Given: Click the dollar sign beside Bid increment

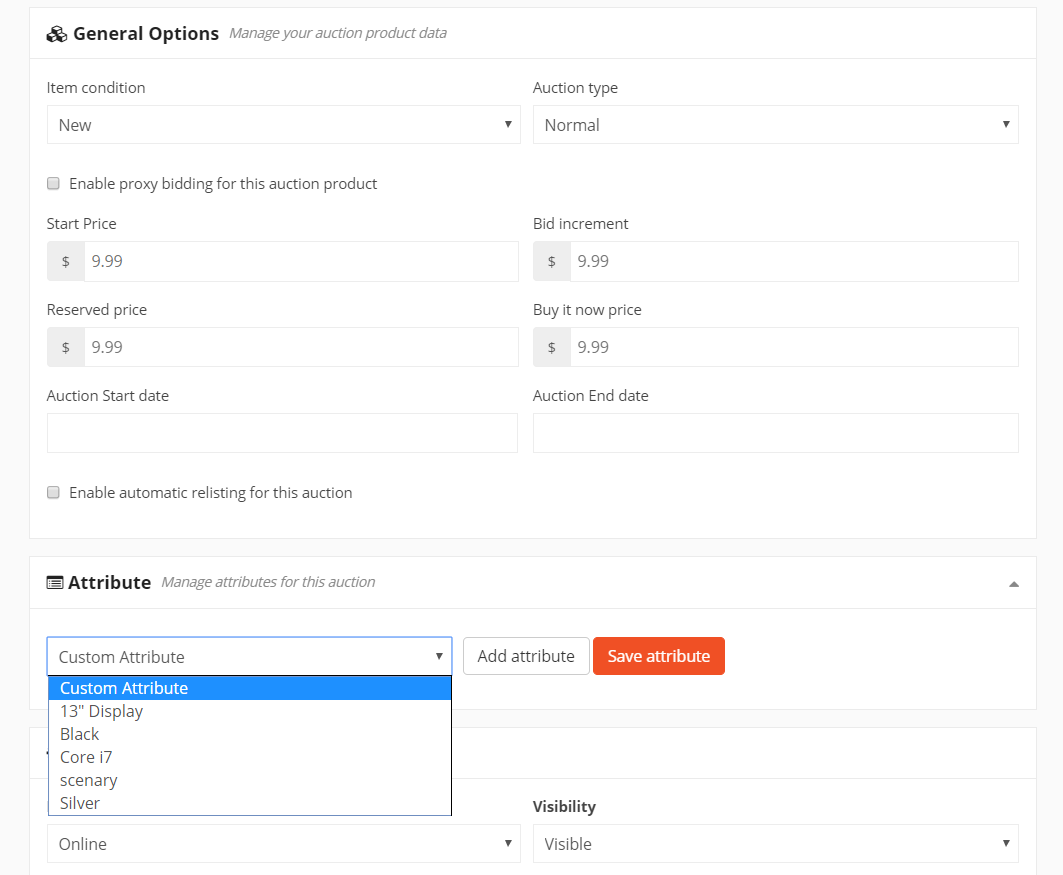Looking at the screenshot, I should click(x=552, y=262).
